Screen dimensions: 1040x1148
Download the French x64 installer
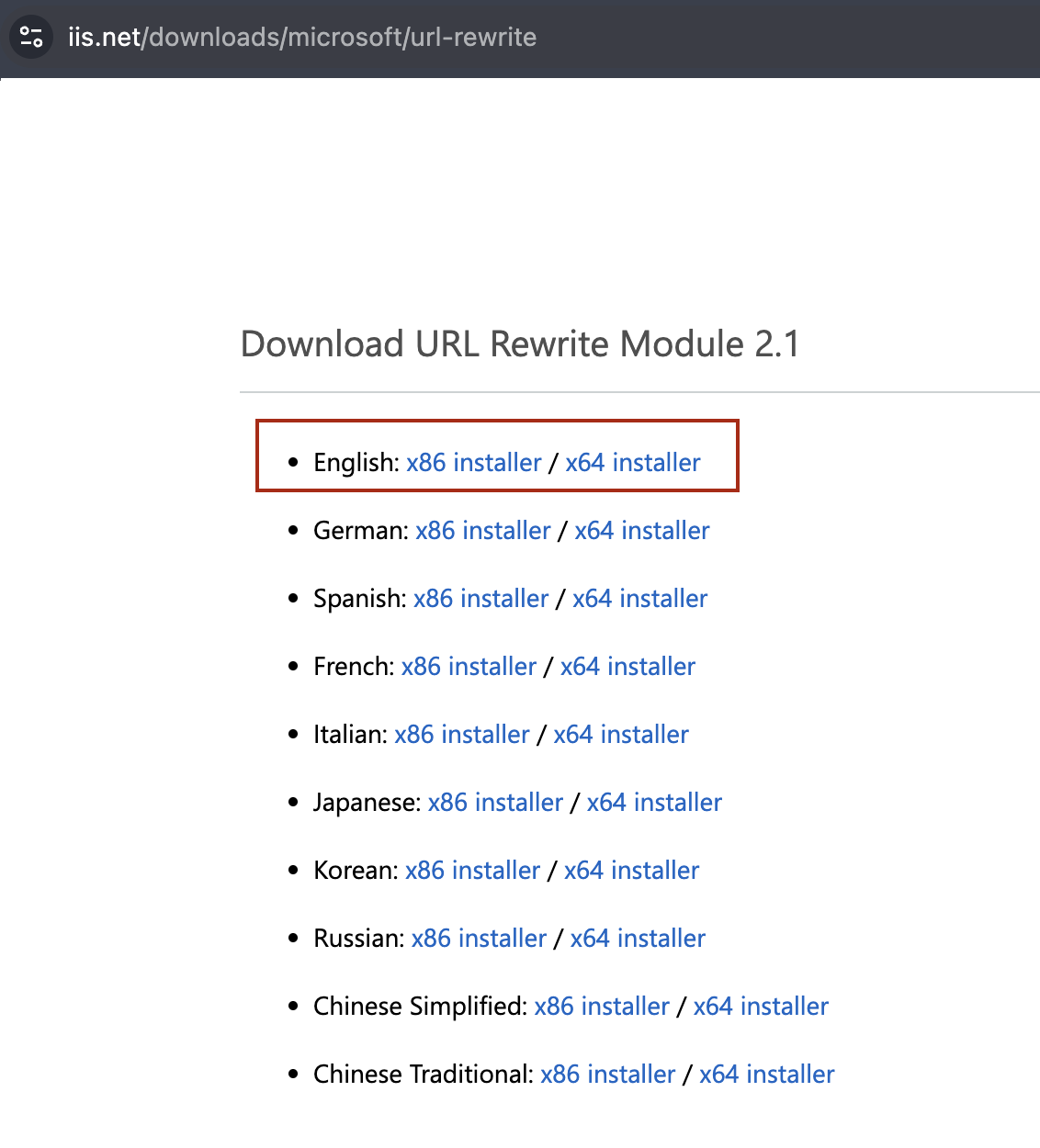pyautogui.click(x=627, y=666)
